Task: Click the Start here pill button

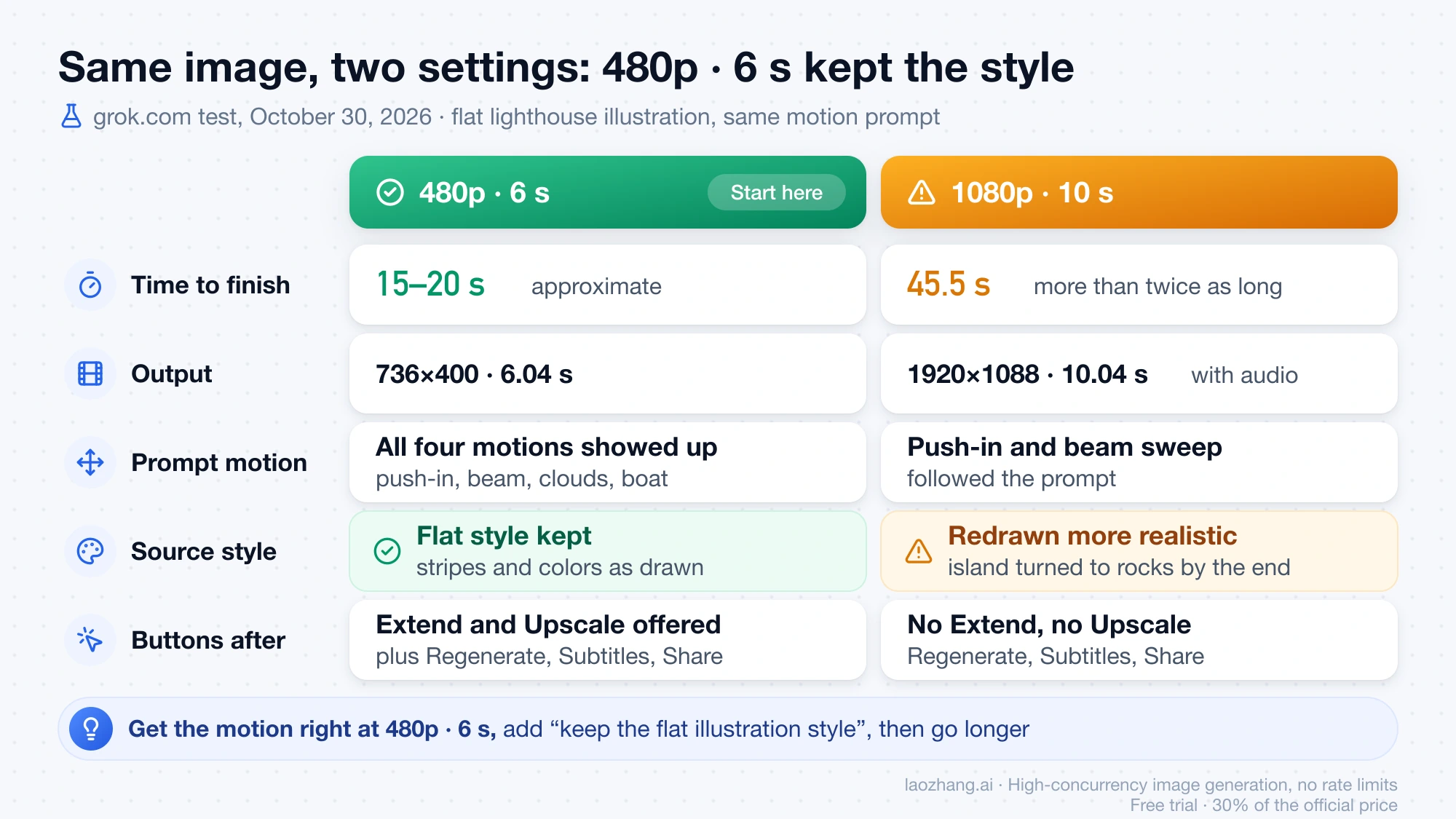Action: 777,192
